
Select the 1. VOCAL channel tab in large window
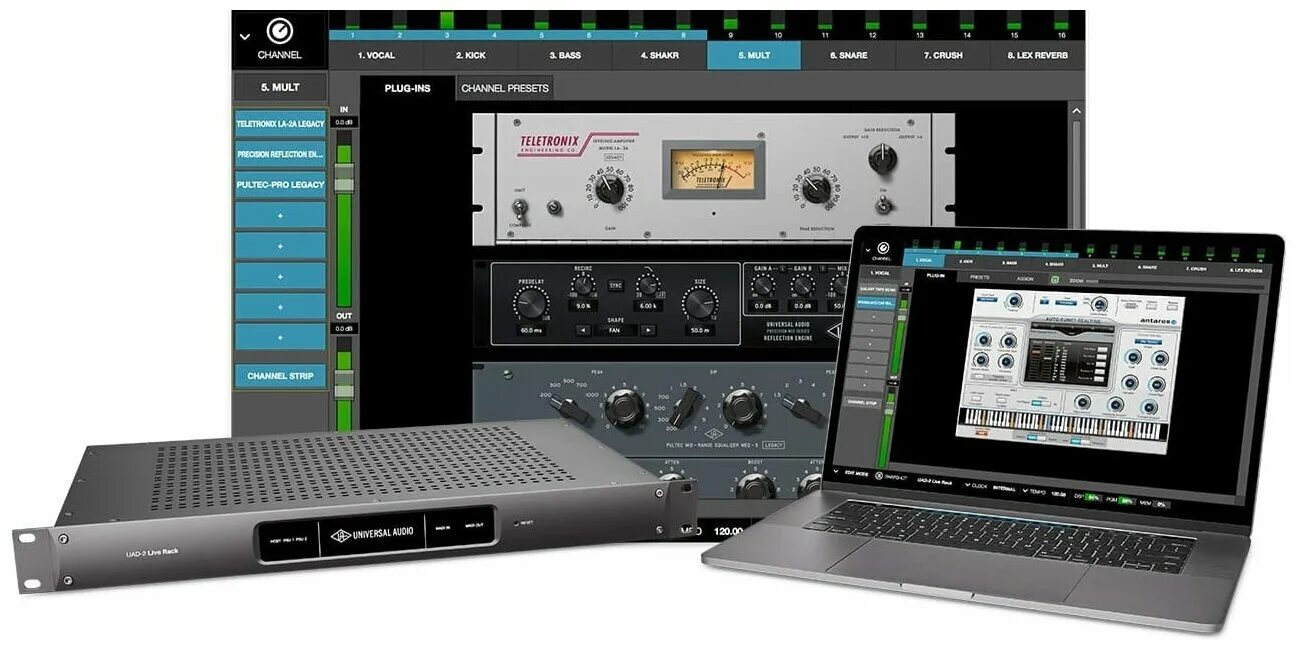coord(376,55)
